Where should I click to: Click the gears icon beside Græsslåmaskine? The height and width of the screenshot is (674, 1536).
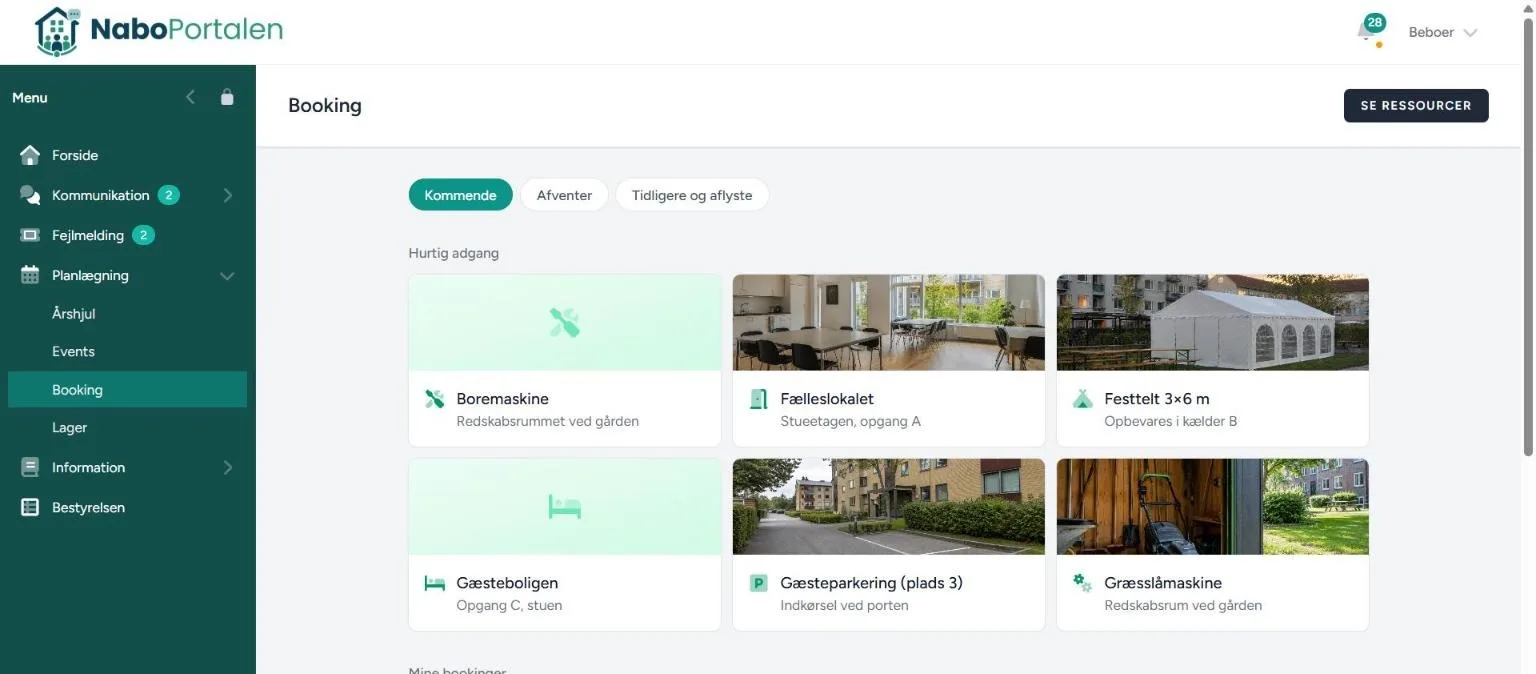1082,583
